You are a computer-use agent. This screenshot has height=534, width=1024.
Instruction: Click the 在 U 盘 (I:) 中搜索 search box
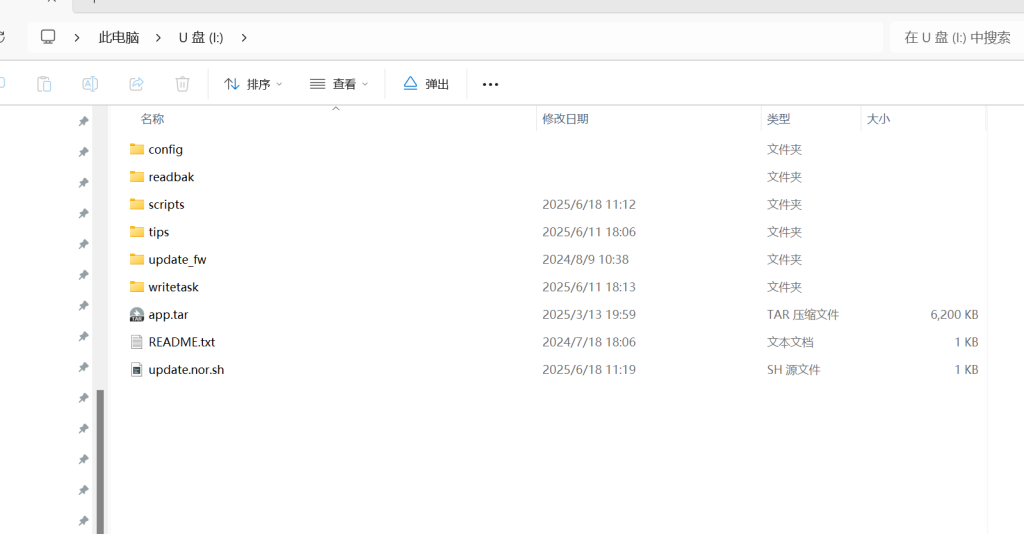(x=956, y=38)
